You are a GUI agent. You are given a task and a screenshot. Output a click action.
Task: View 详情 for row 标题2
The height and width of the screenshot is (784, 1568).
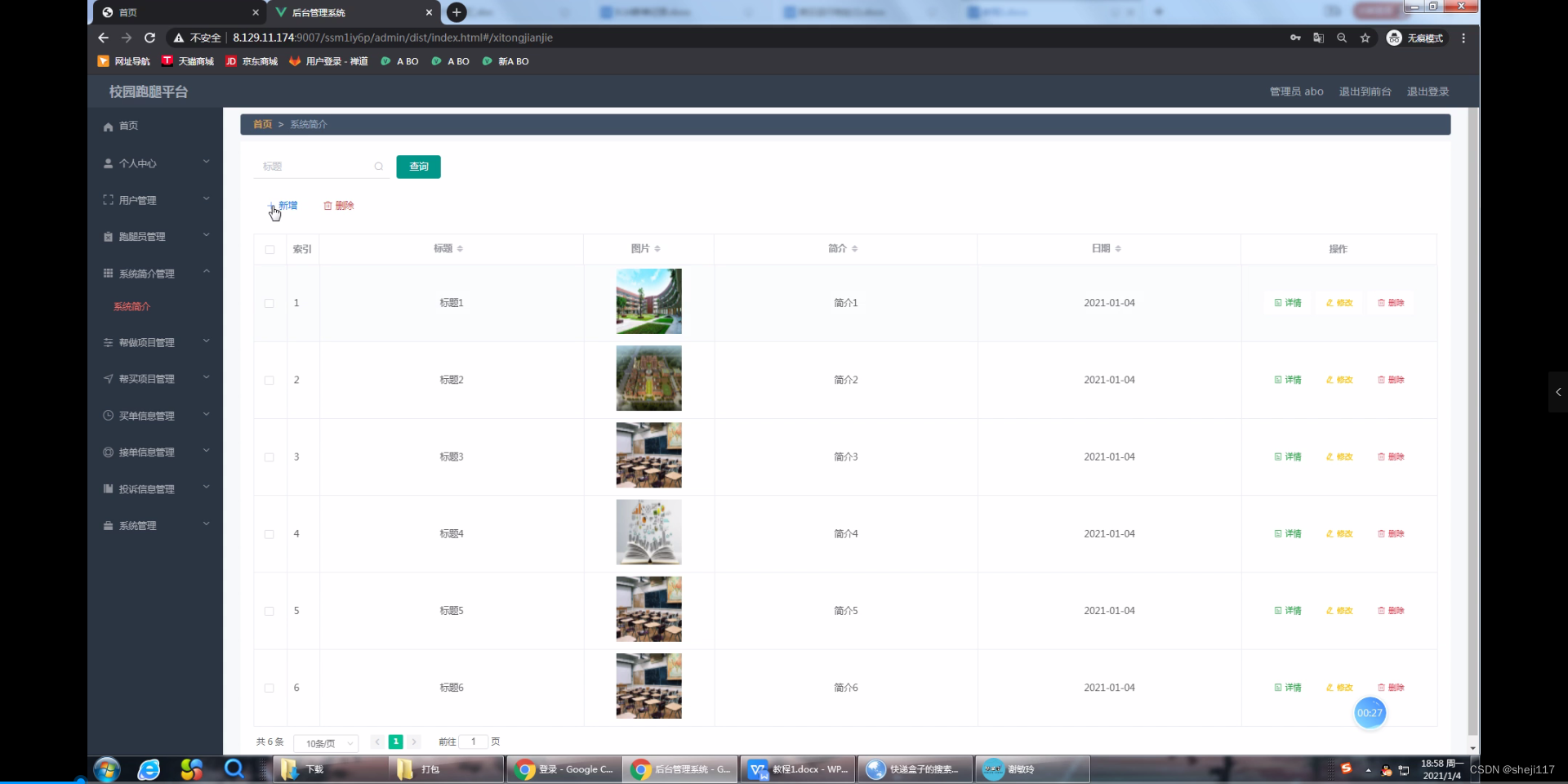pyautogui.click(x=1288, y=380)
